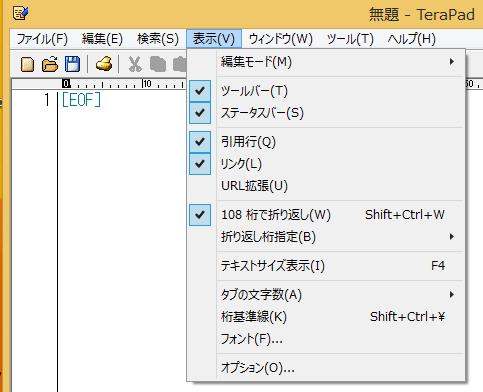
Task: Open the ファイル(F) menu
Action: pyautogui.click(x=42, y=39)
